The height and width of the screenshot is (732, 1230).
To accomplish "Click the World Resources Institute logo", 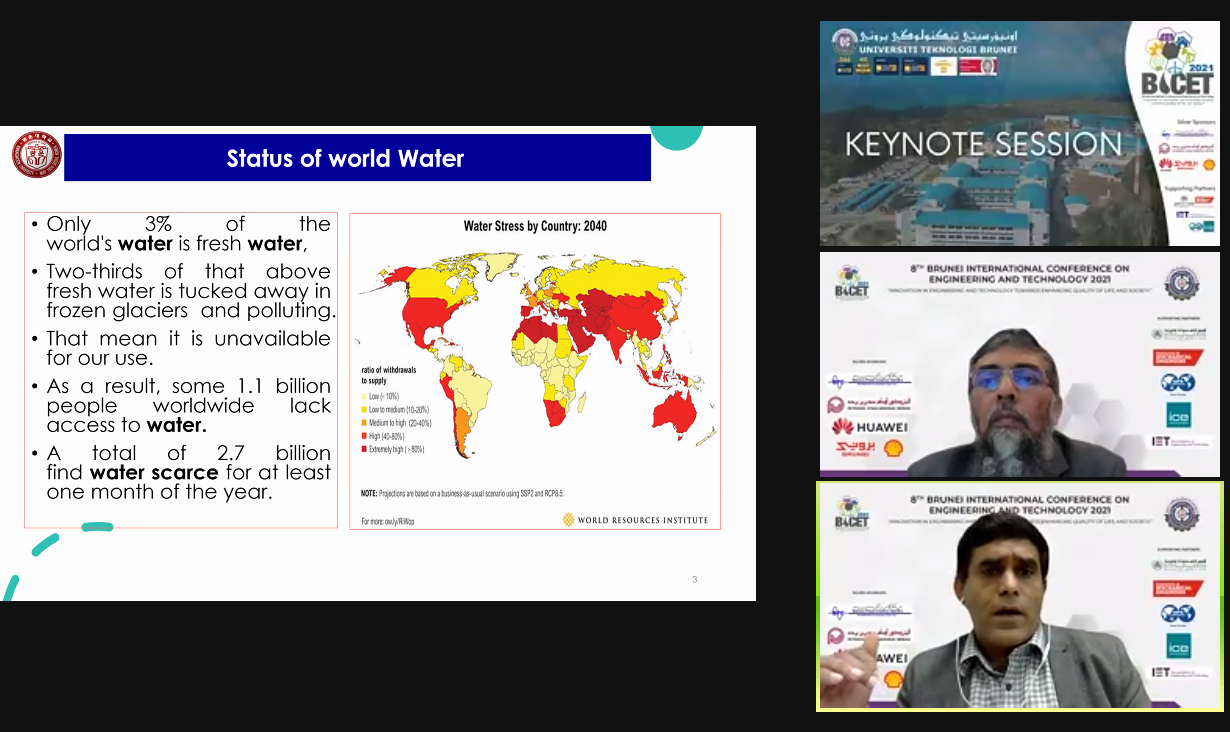I will tap(635, 520).
